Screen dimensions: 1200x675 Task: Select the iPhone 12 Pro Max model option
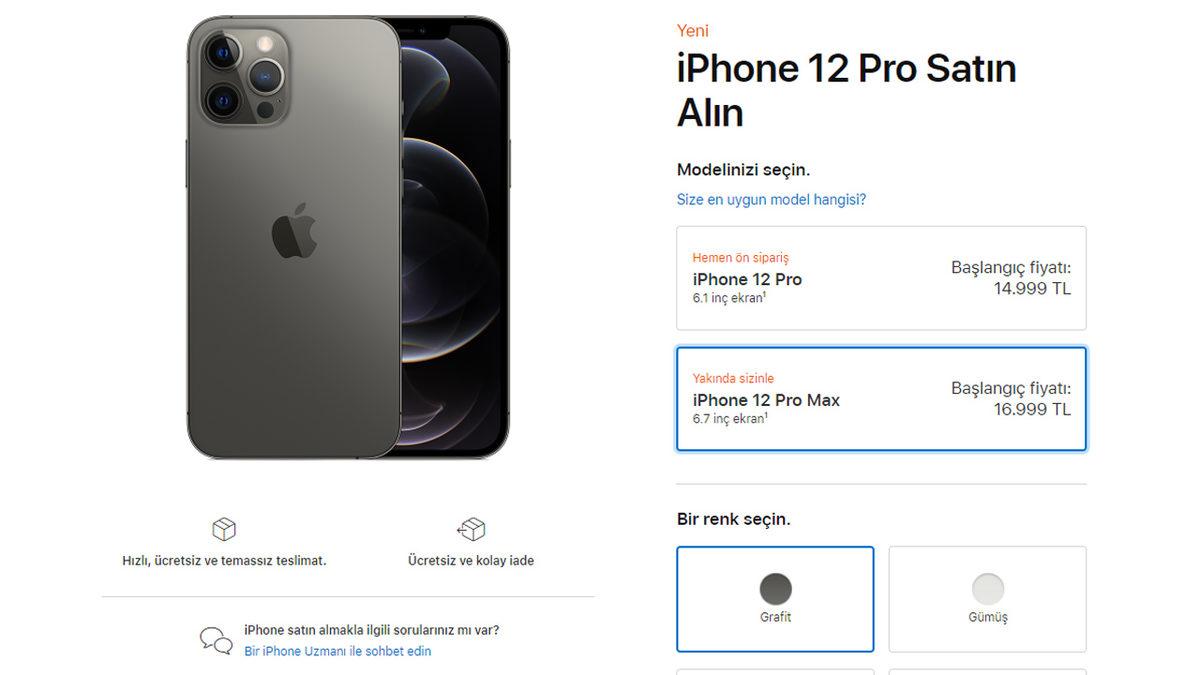(x=881, y=399)
